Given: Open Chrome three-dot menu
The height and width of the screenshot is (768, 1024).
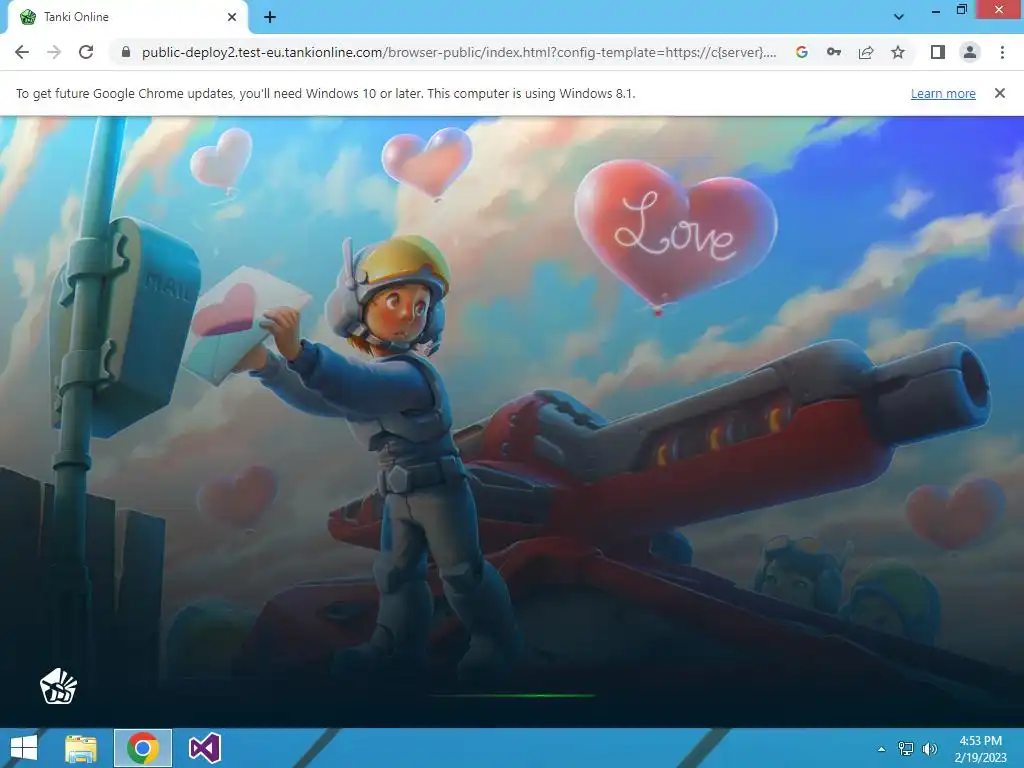Looking at the screenshot, I should [1002, 52].
